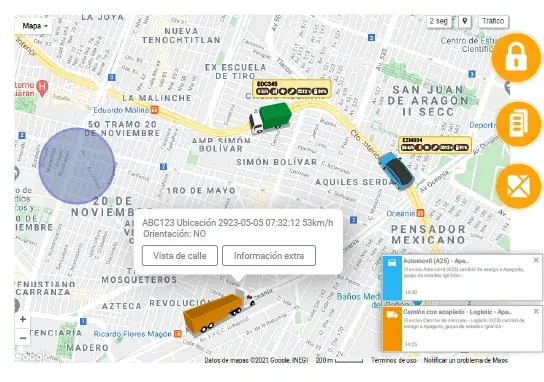Open the Automovil (A25) notification title
The width and height of the screenshot is (544, 382).
tap(436, 261)
